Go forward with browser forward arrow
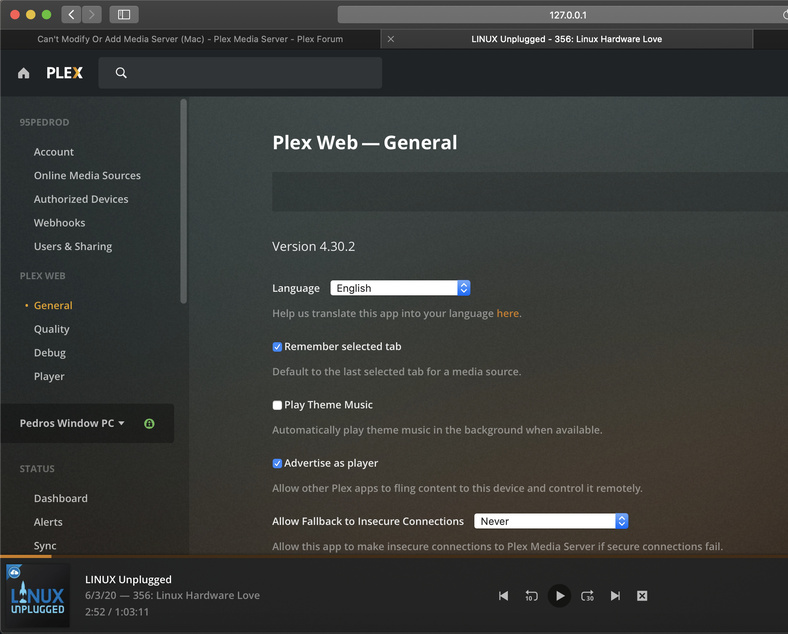The width and height of the screenshot is (788, 634). [91, 15]
